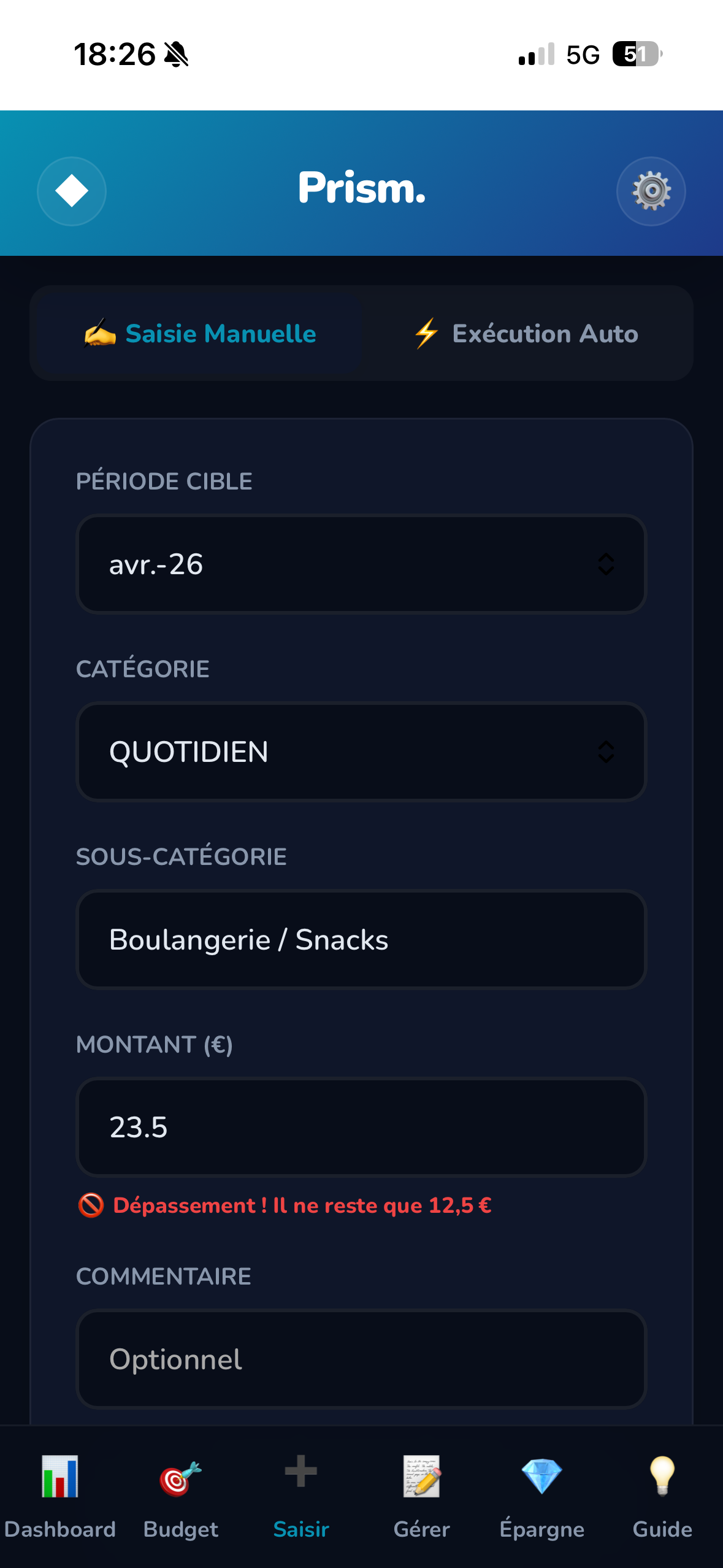The width and height of the screenshot is (723, 1568).
Task: Click the chevron arrows on the Catégorie selector
Action: pyautogui.click(x=606, y=752)
